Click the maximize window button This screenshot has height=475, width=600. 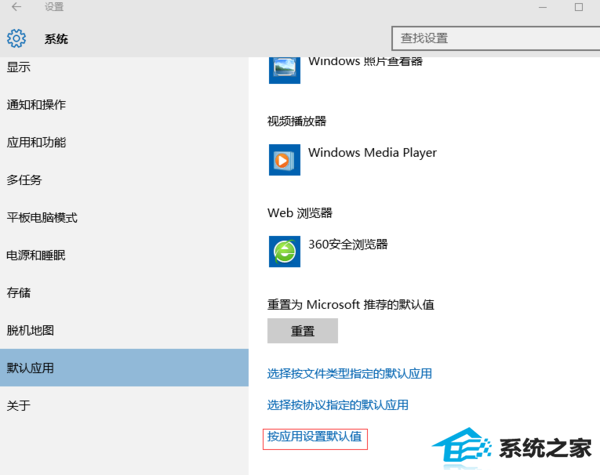point(579,7)
